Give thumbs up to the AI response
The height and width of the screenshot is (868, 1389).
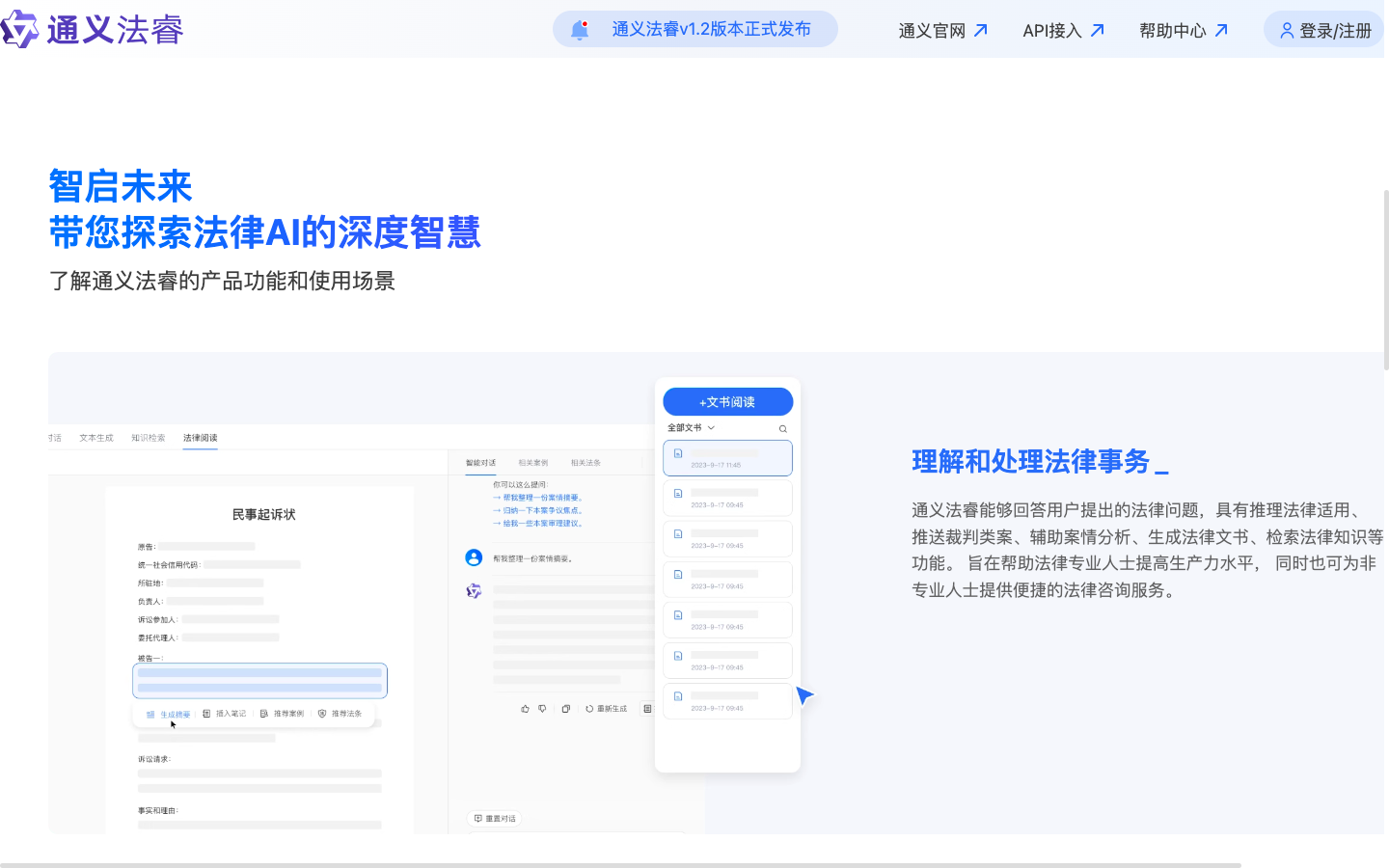[x=523, y=707]
